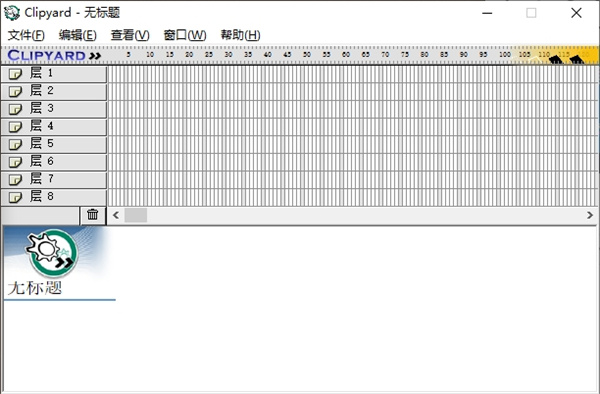This screenshot has height=394, width=600.
Task: Select the 层 2 layer label
Action: (41, 91)
